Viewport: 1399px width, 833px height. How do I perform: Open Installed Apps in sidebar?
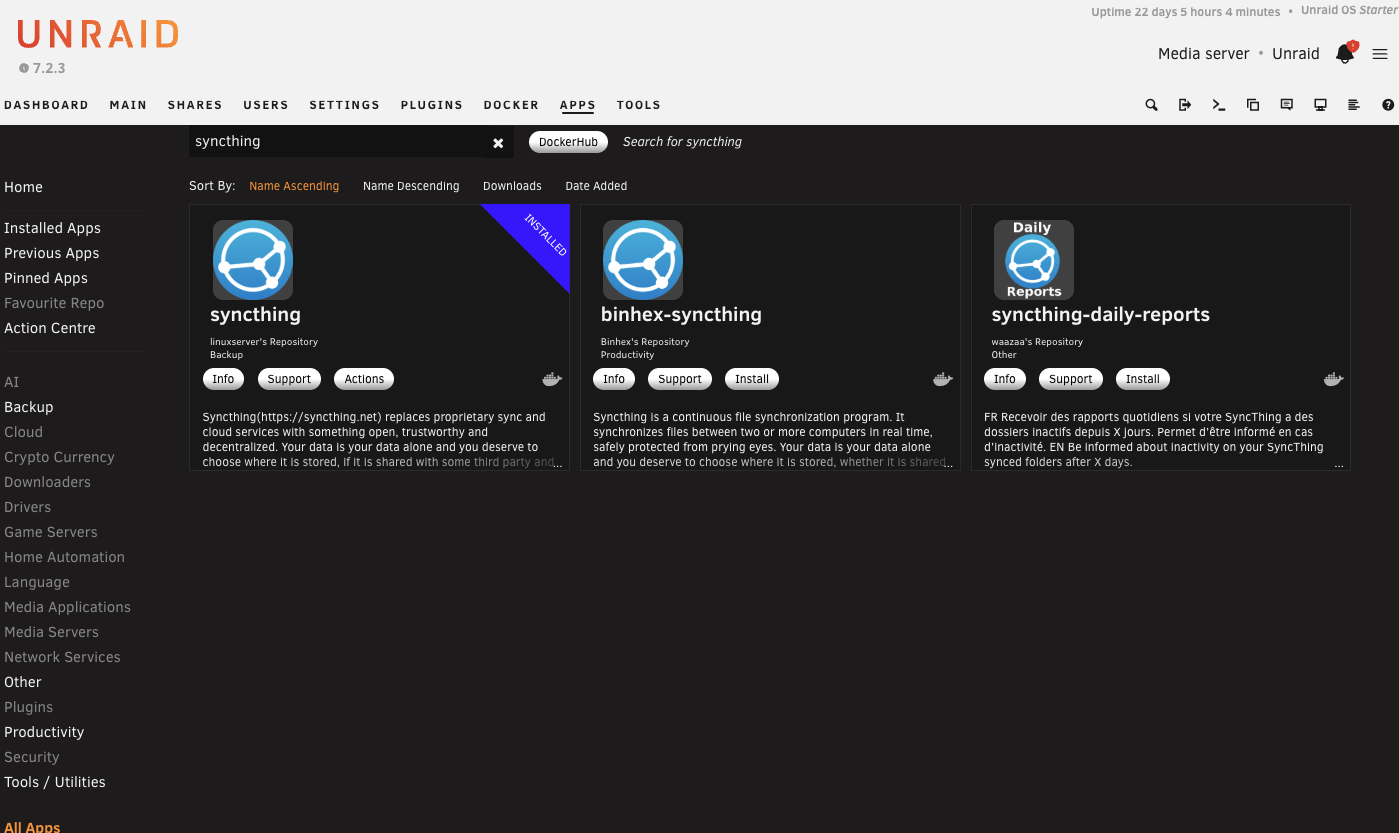click(52, 228)
